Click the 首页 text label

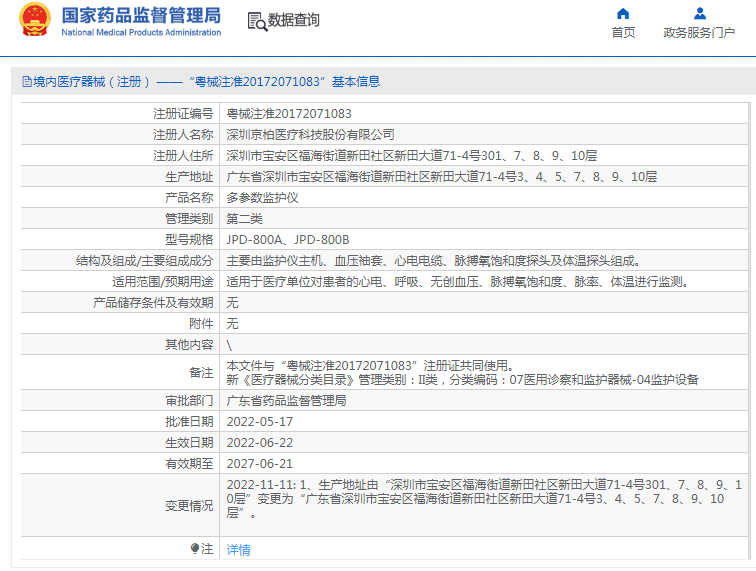pos(623,32)
